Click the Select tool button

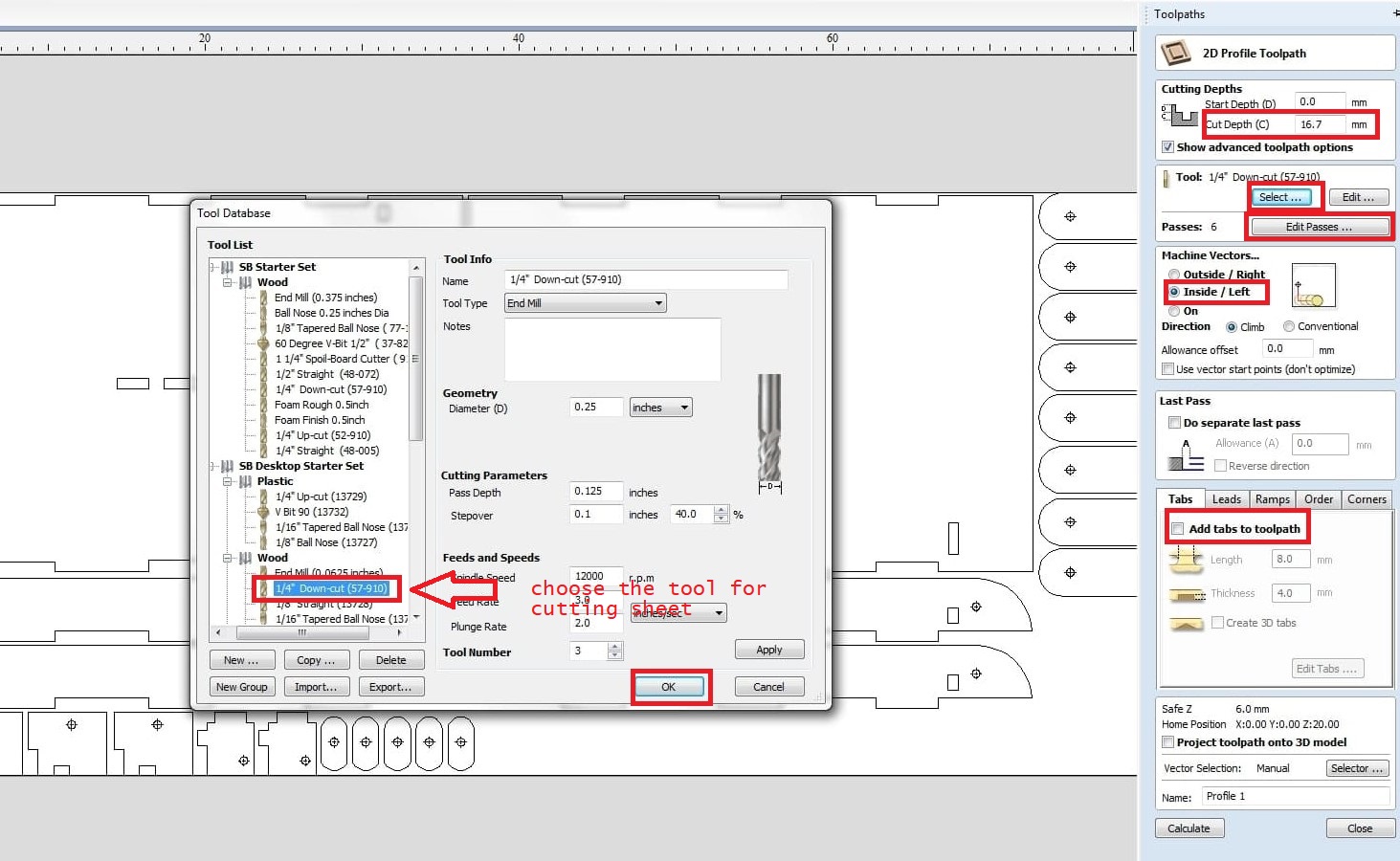(1280, 197)
